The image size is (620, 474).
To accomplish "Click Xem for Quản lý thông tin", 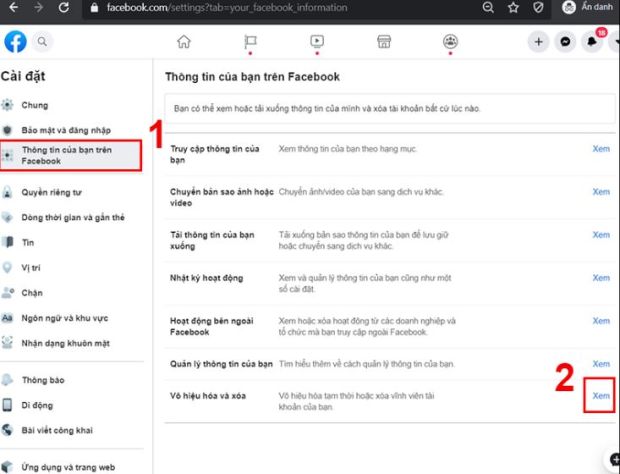I will [601, 364].
